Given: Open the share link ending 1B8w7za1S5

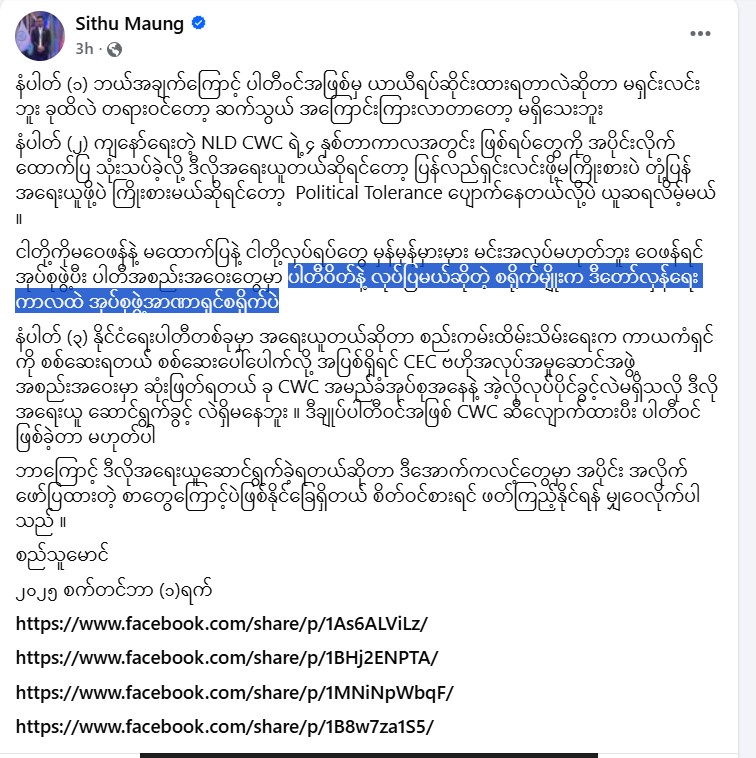Looking at the screenshot, I should click(225, 727).
